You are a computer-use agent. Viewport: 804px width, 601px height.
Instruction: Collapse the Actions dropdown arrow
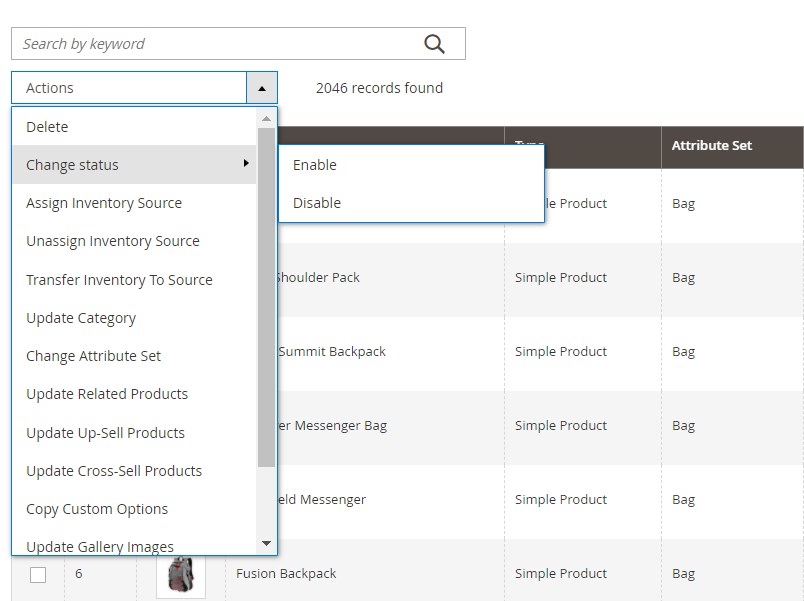coord(261,88)
